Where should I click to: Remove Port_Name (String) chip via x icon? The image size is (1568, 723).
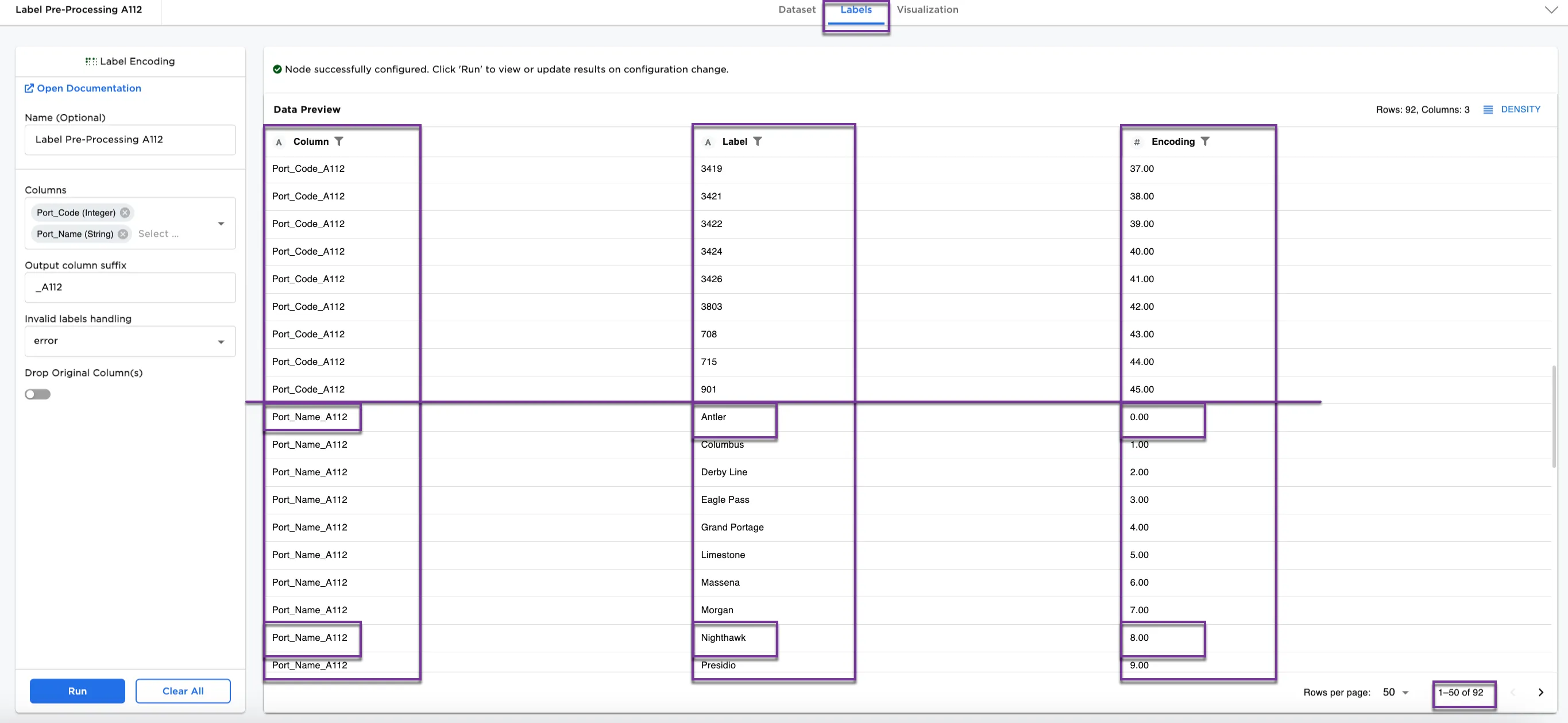pyautogui.click(x=123, y=234)
